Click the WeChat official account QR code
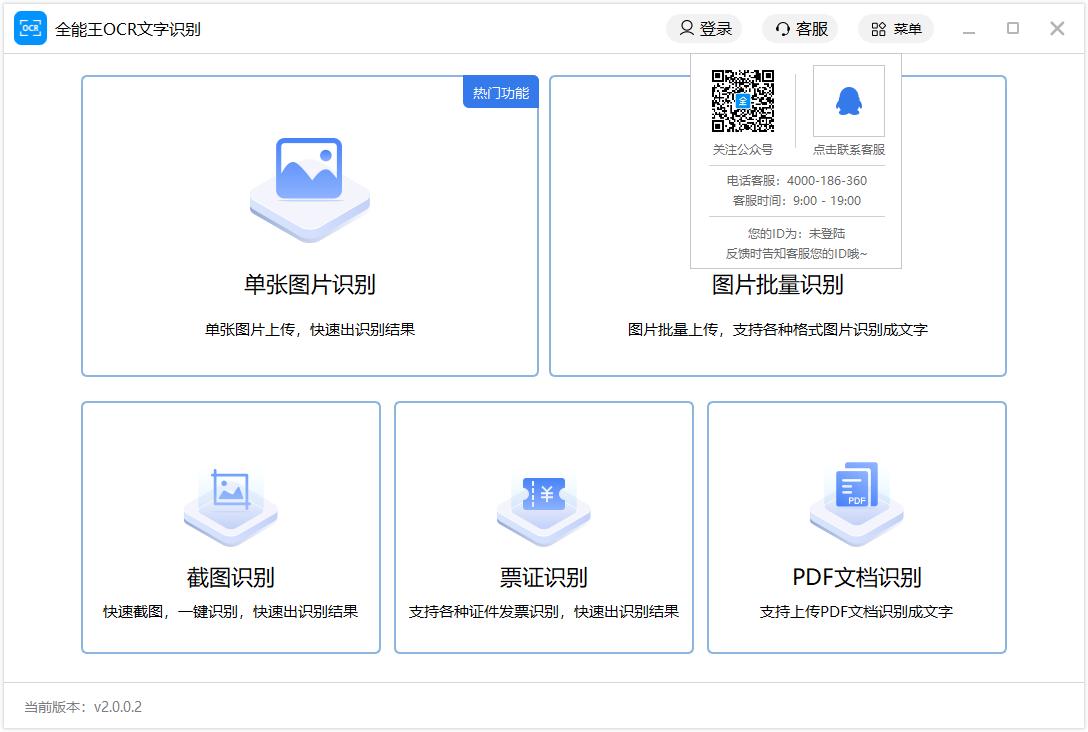The width and height of the screenshot is (1088, 732). 742,101
